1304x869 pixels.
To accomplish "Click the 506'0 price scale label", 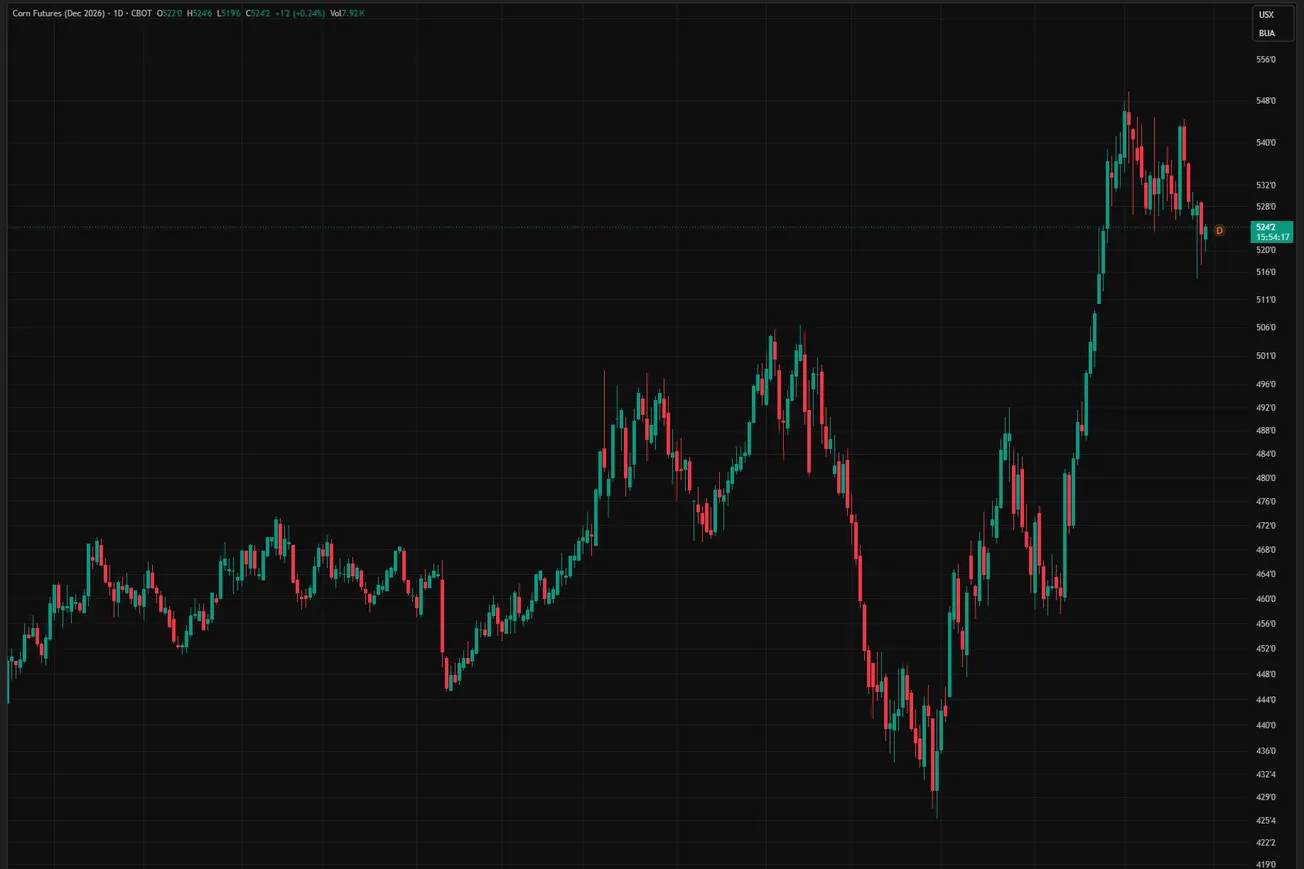I will (x=1265, y=328).
